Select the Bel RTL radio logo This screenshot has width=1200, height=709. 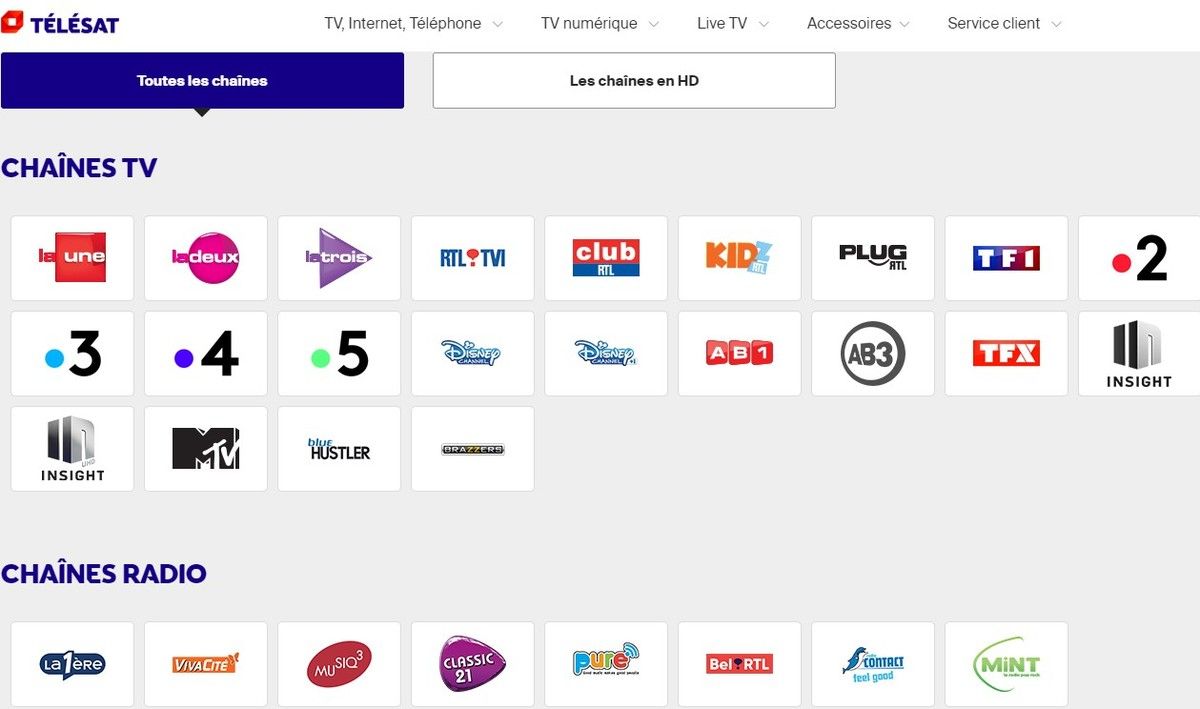[740, 664]
